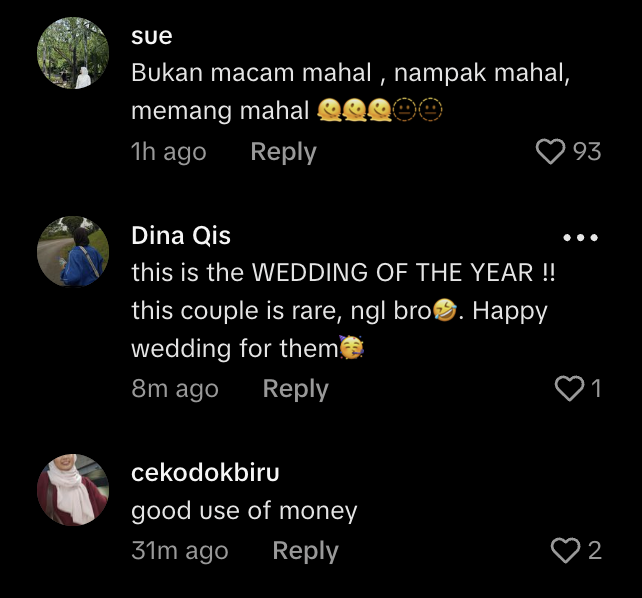Tap the username sue
The width and height of the screenshot is (642, 598).
pyautogui.click(x=152, y=36)
